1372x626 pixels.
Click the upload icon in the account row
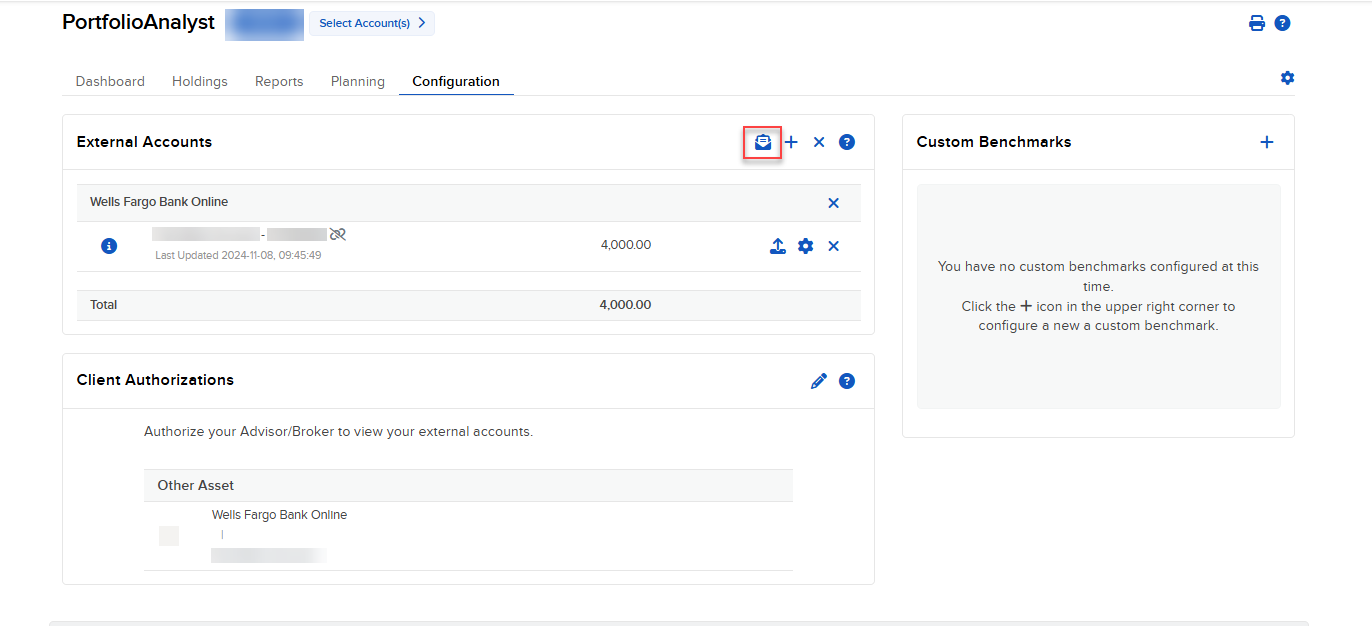[778, 246]
